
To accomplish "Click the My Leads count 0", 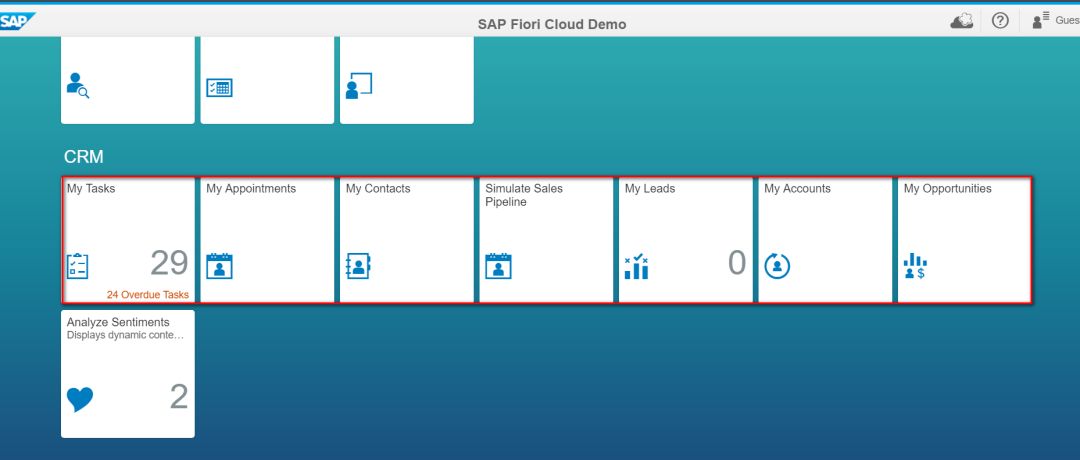I will pyautogui.click(x=737, y=263).
